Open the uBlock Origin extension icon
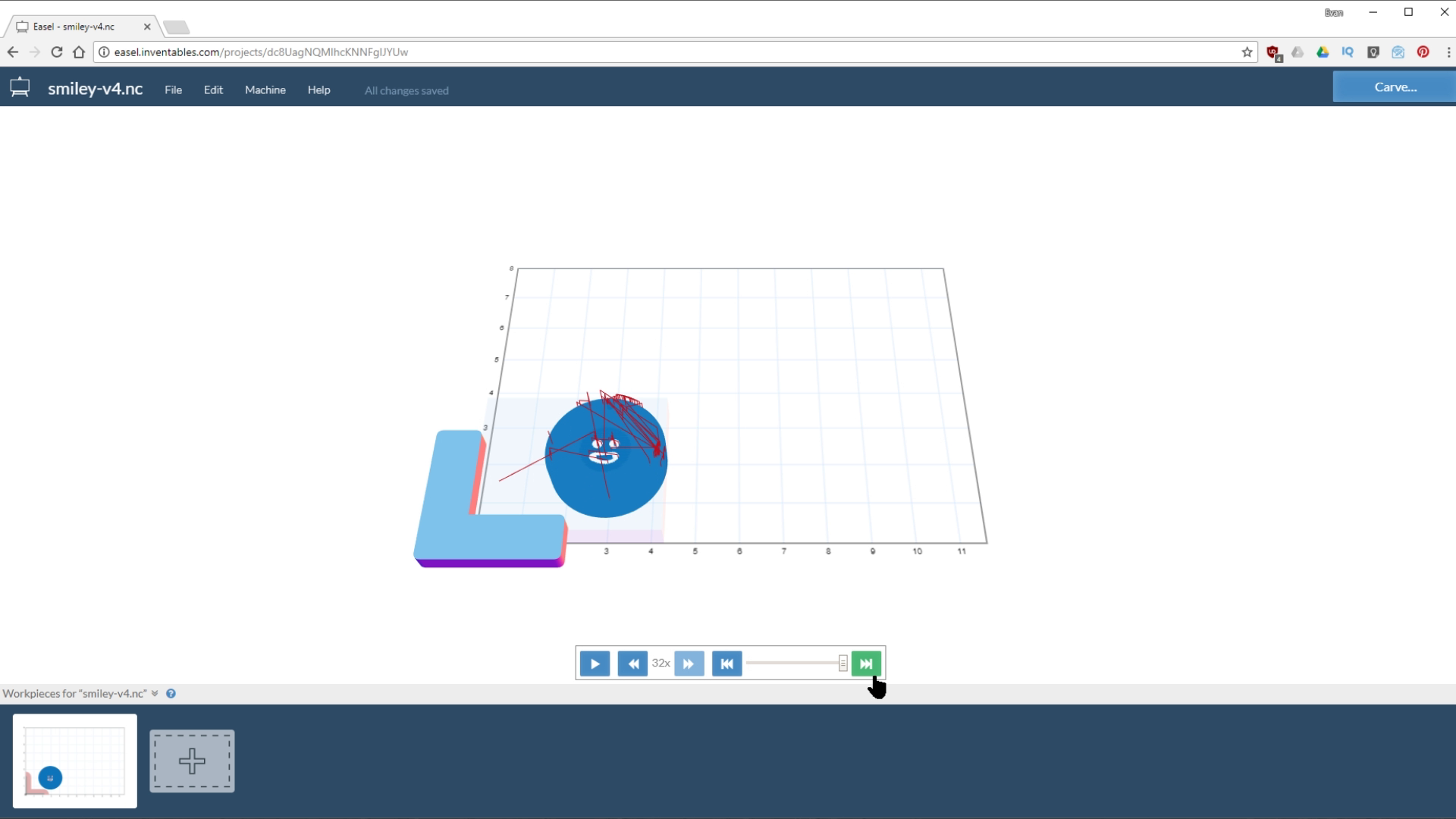1456x819 pixels. click(1274, 52)
